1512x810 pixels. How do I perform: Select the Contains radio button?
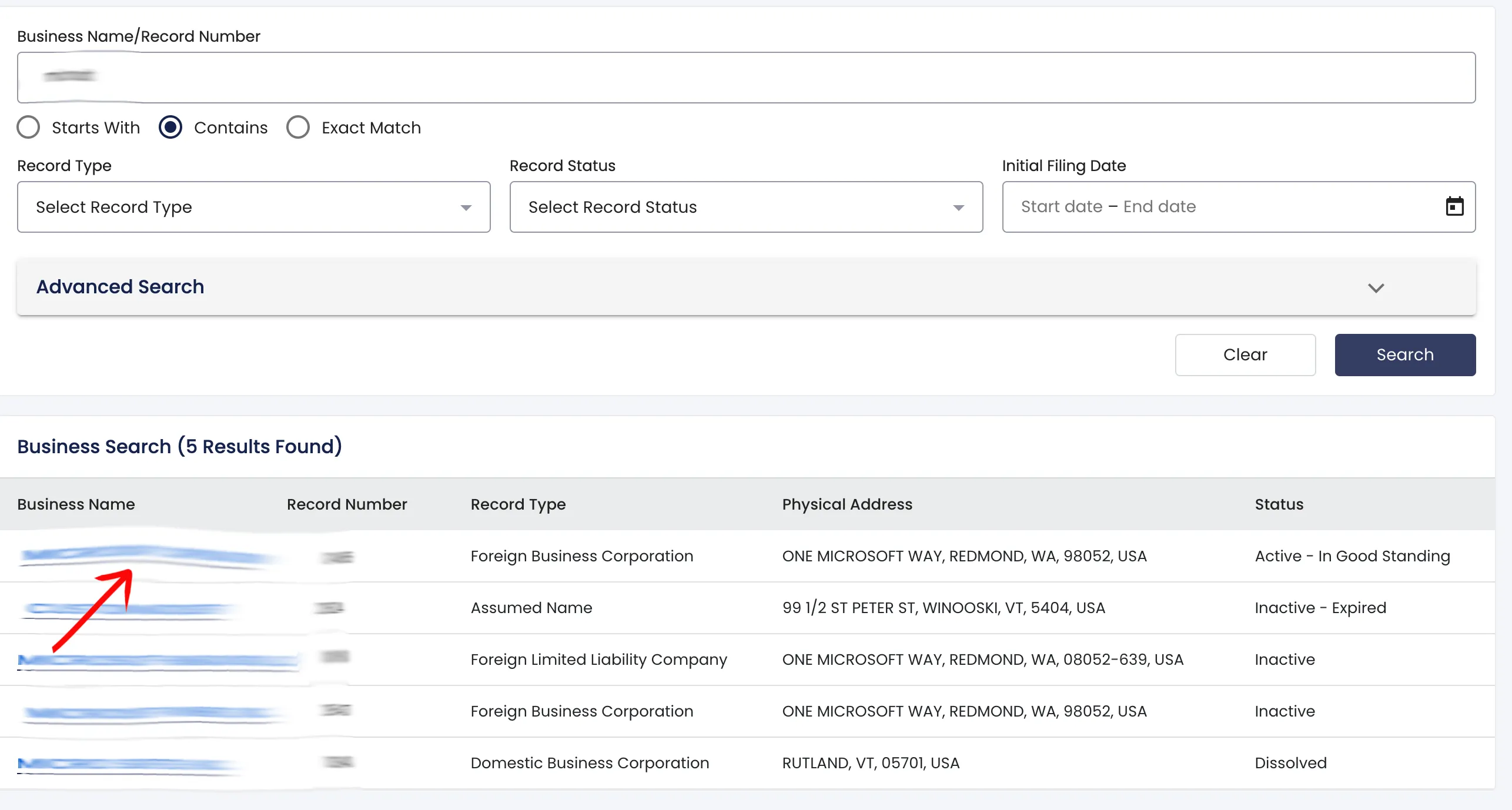point(170,128)
